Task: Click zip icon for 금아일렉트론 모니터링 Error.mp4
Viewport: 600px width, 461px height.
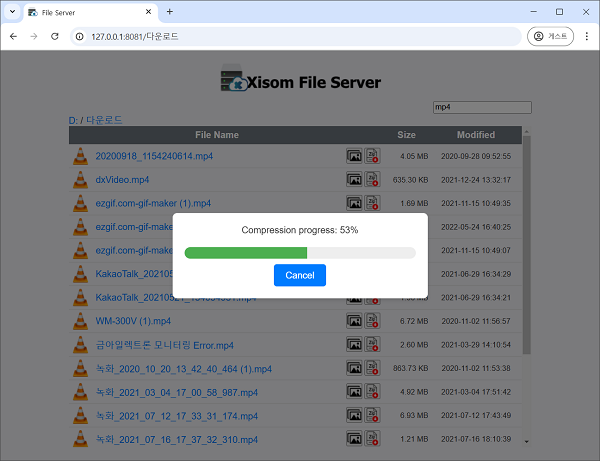Action: (x=372, y=345)
